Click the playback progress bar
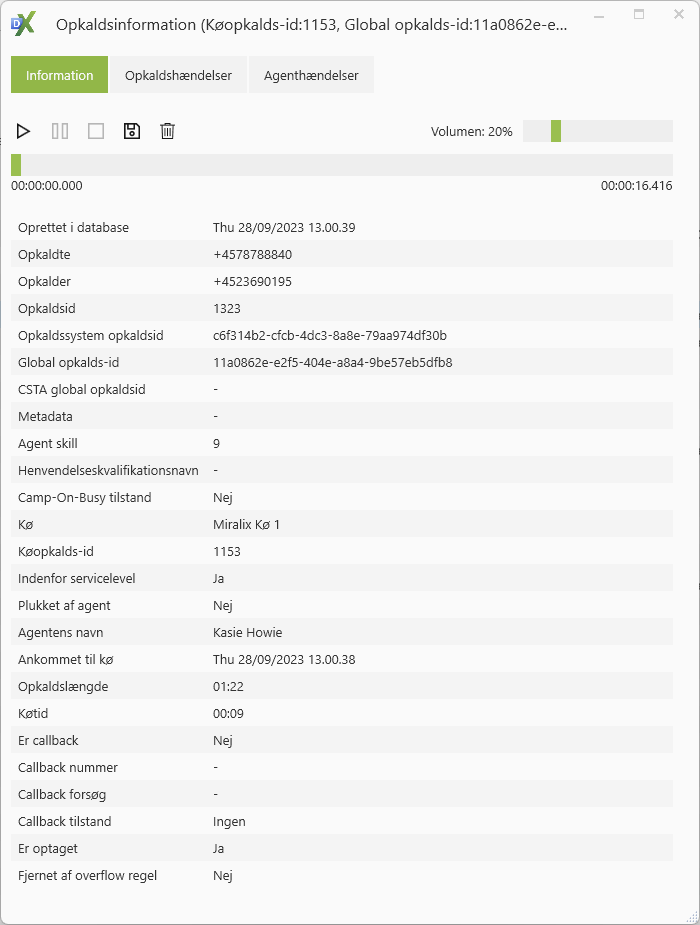 click(x=342, y=165)
